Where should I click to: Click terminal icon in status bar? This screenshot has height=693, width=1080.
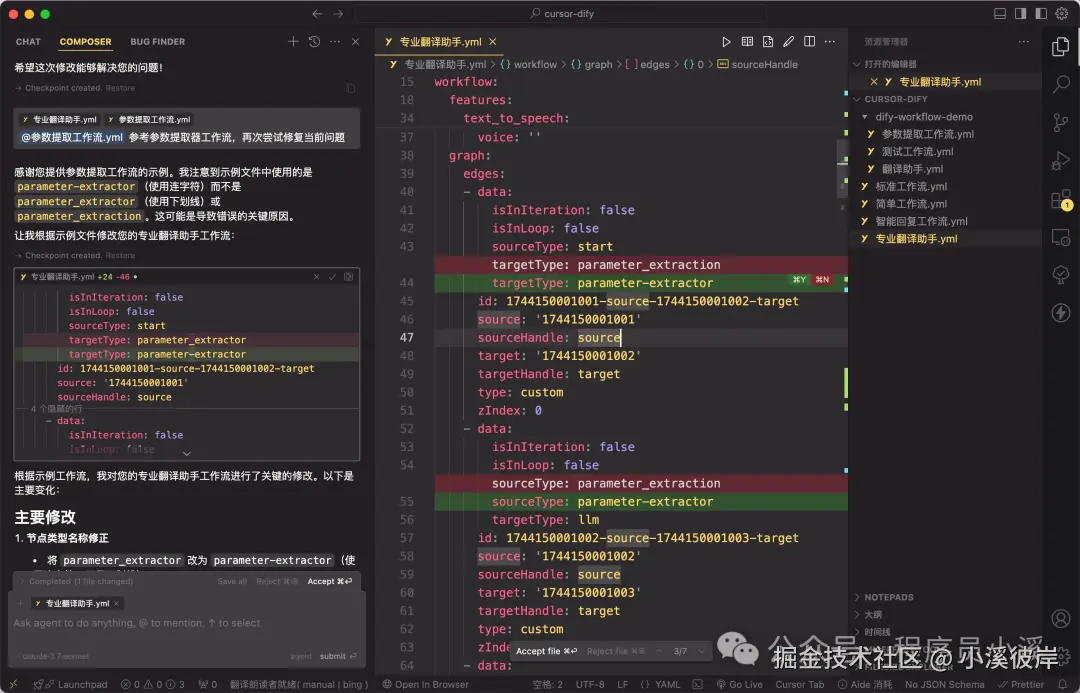tap(697, 684)
